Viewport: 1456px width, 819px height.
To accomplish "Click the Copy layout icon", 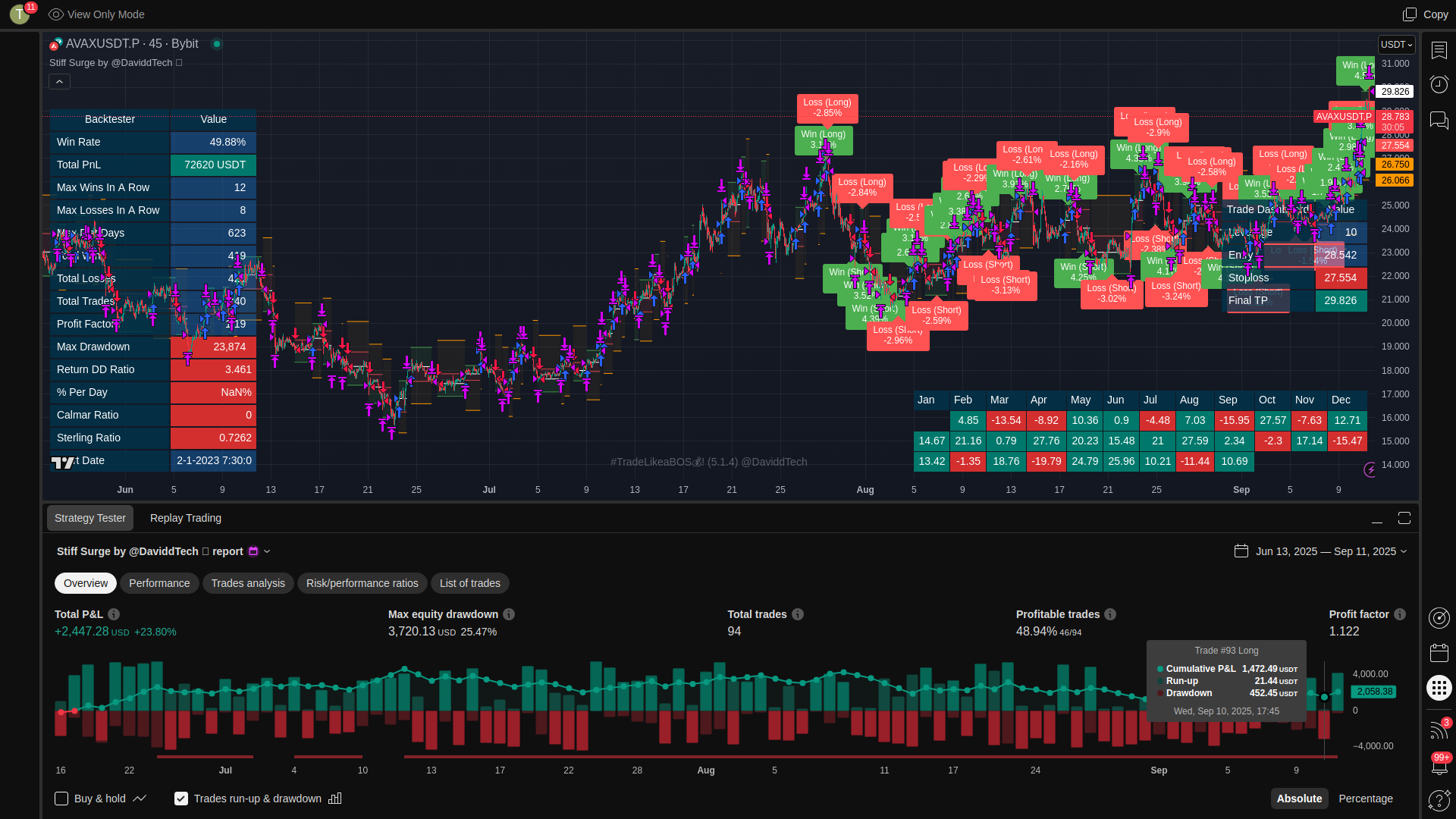I will coord(1409,14).
